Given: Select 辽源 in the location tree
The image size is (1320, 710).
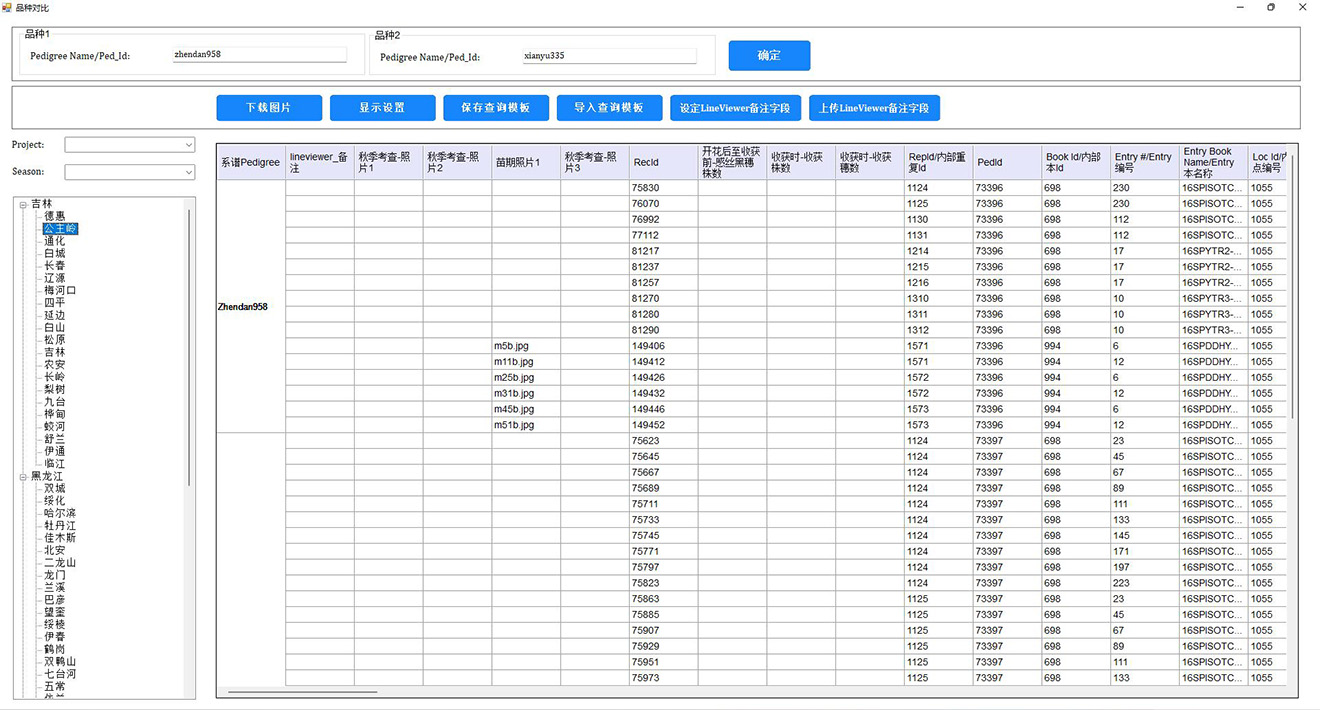Looking at the screenshot, I should tap(54, 278).
